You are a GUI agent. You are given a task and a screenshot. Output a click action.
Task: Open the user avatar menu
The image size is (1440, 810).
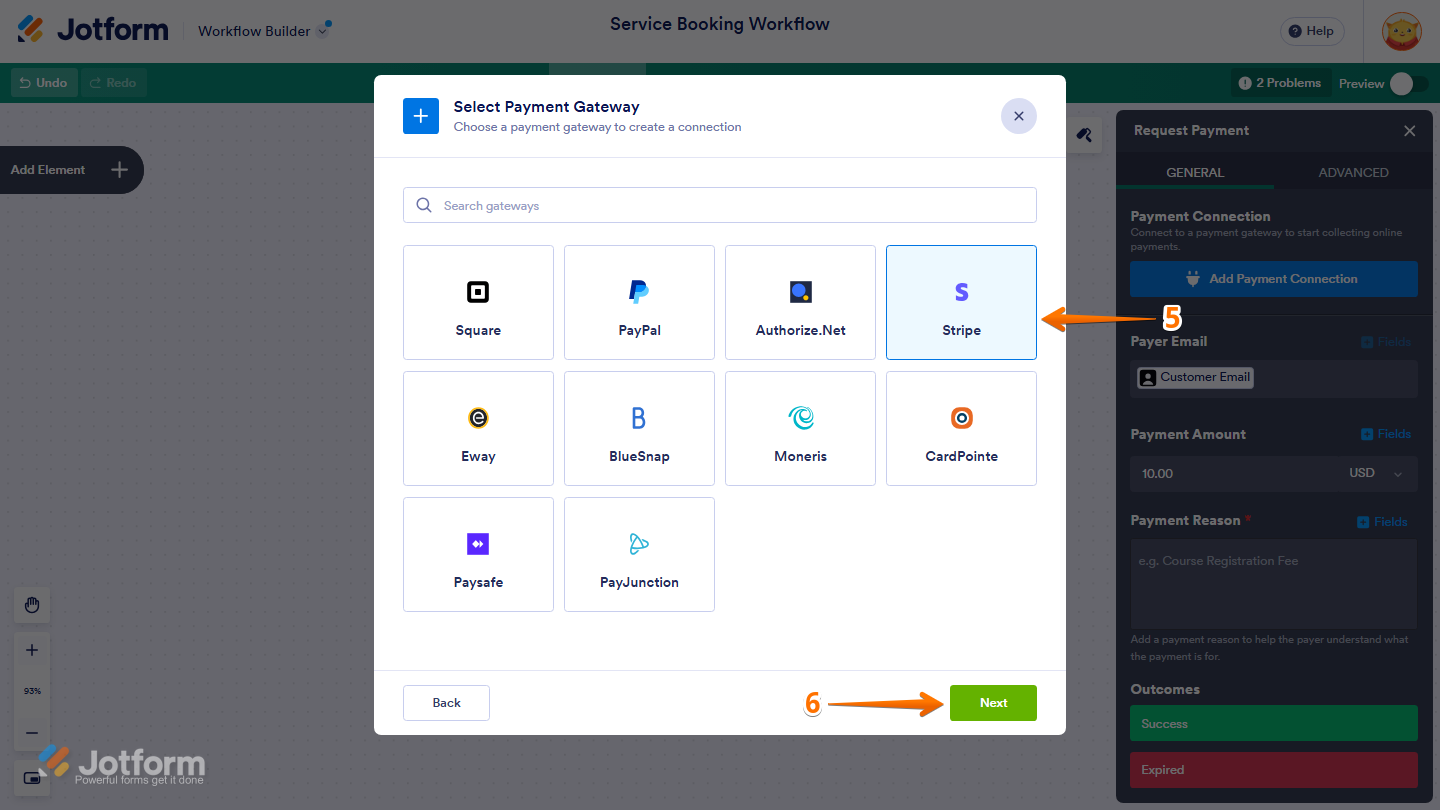1401,32
